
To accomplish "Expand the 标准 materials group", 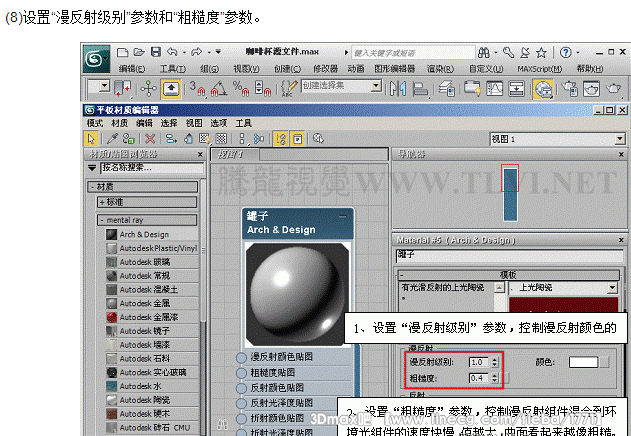I will (147, 202).
